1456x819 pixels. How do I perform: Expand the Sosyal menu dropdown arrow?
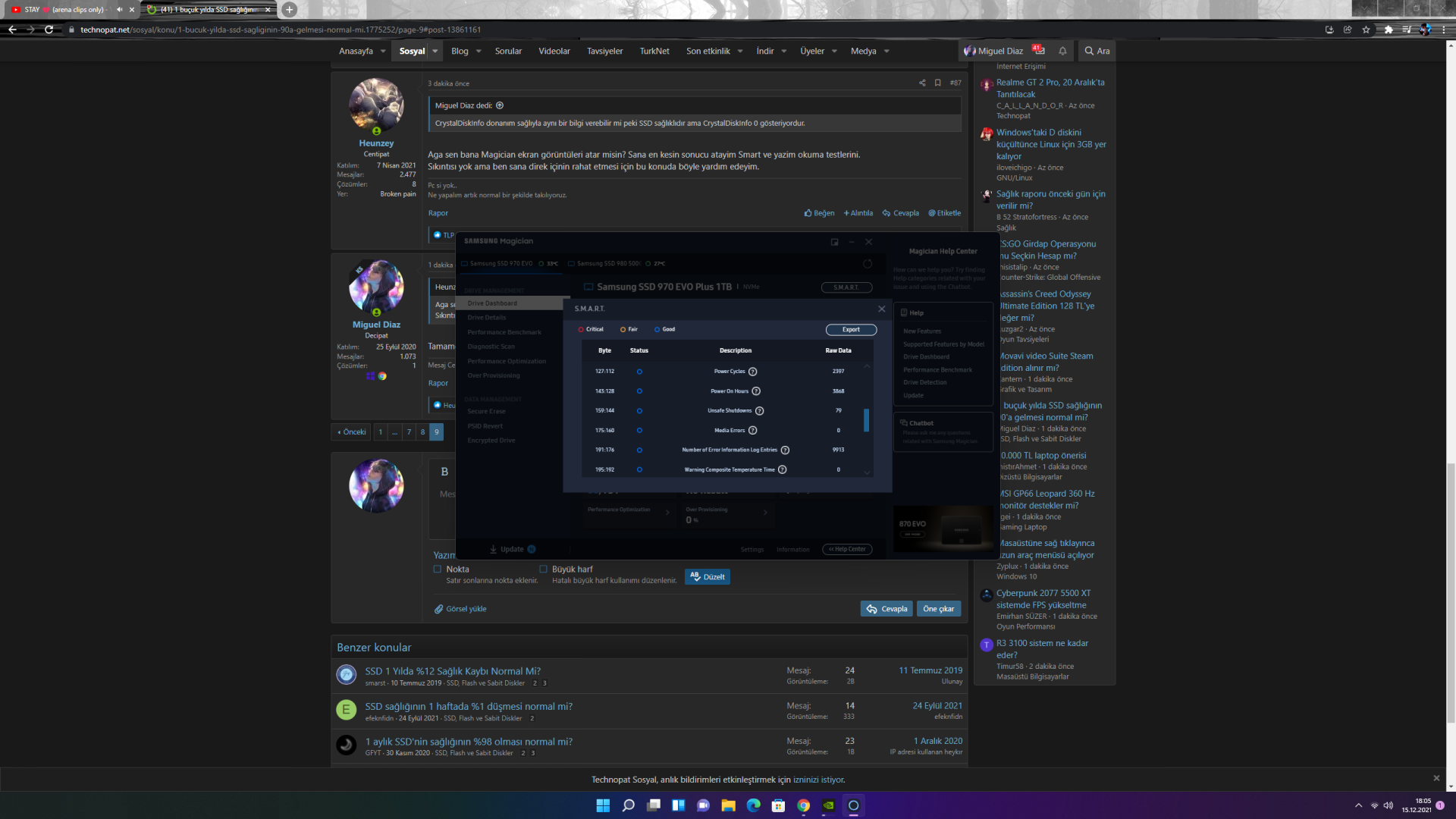pos(435,52)
